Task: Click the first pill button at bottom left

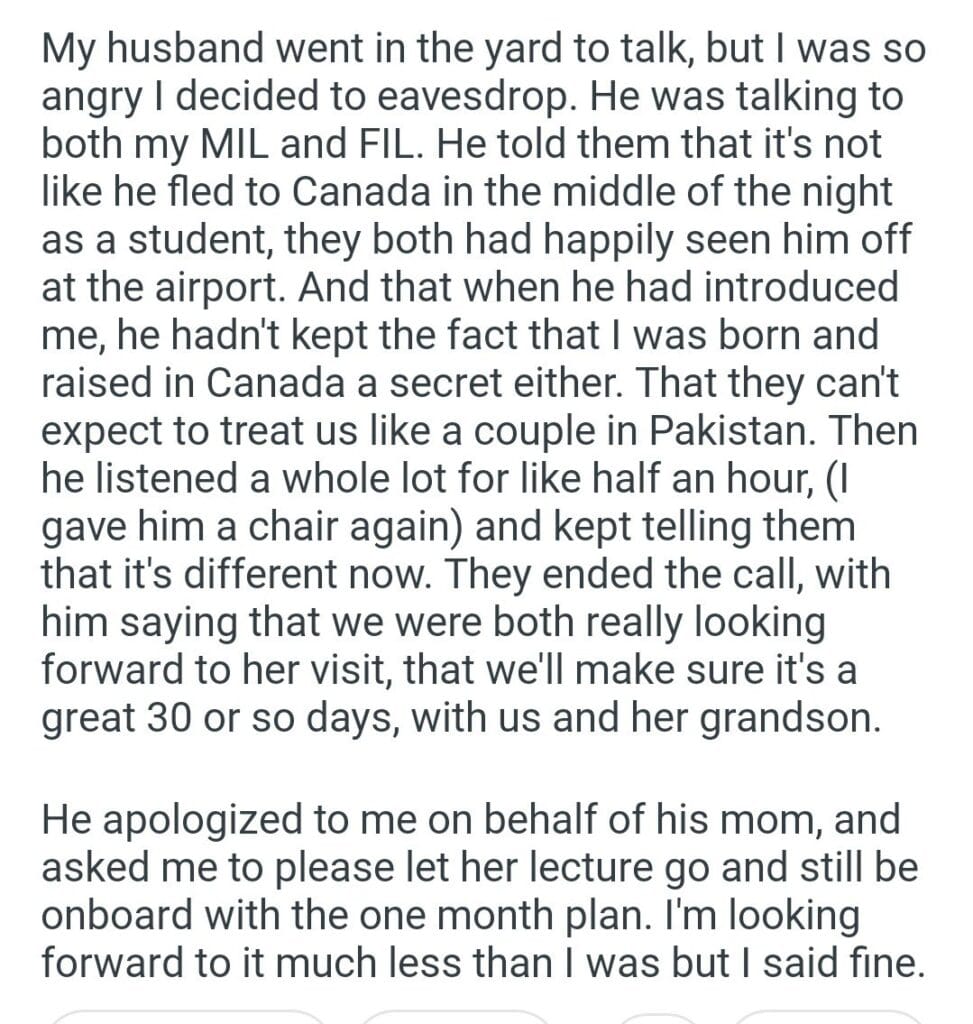Action: click(188, 1017)
